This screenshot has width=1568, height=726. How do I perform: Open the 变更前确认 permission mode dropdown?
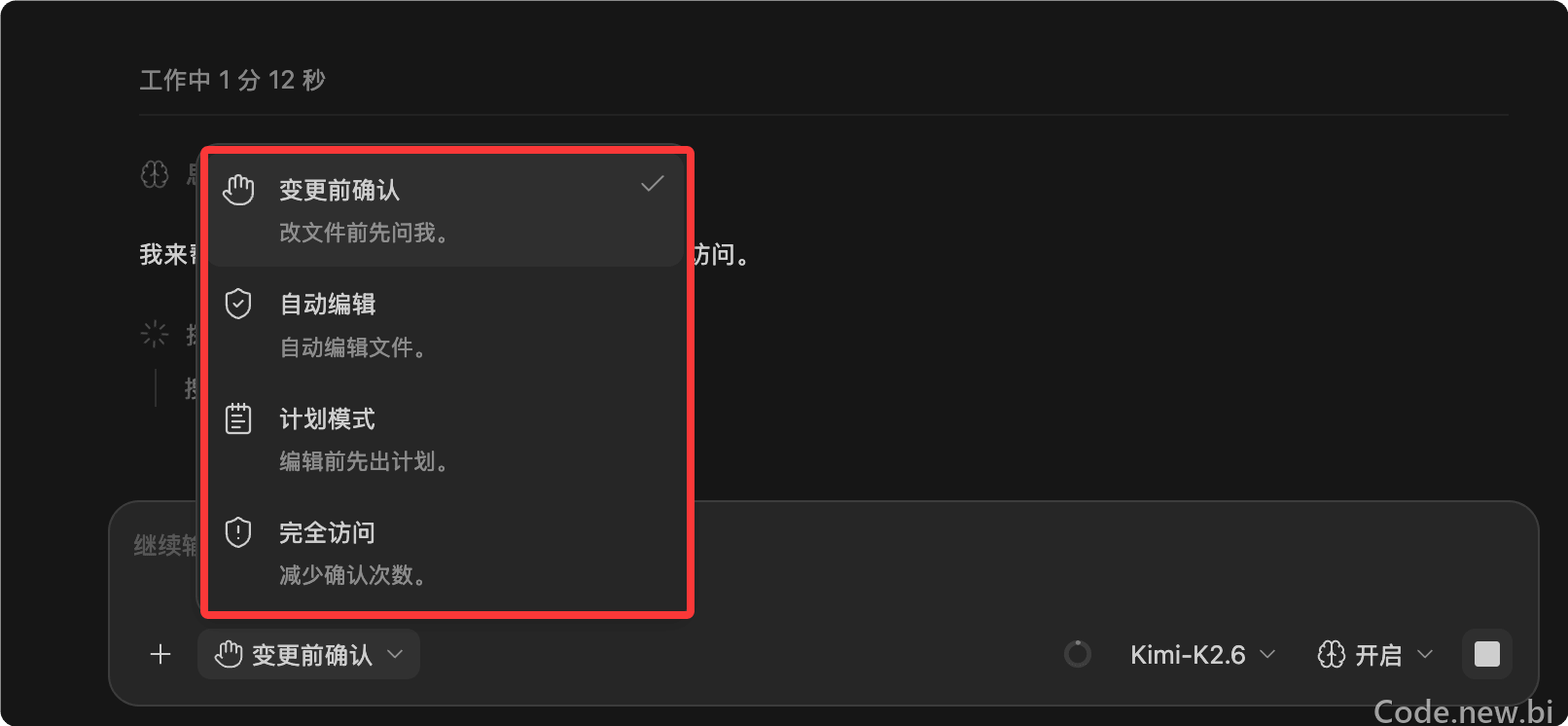click(x=308, y=654)
